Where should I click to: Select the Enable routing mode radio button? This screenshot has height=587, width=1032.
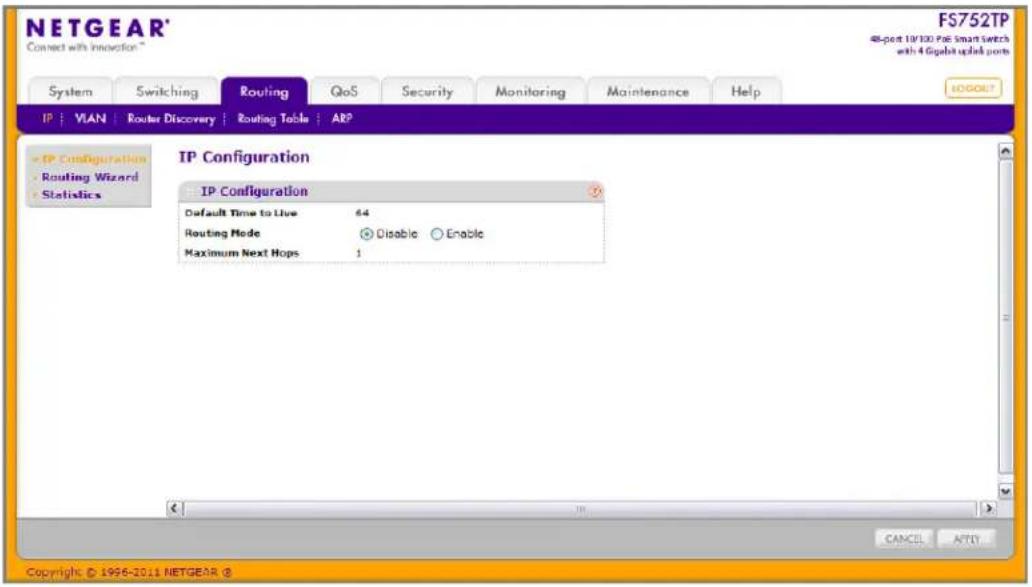click(x=437, y=234)
